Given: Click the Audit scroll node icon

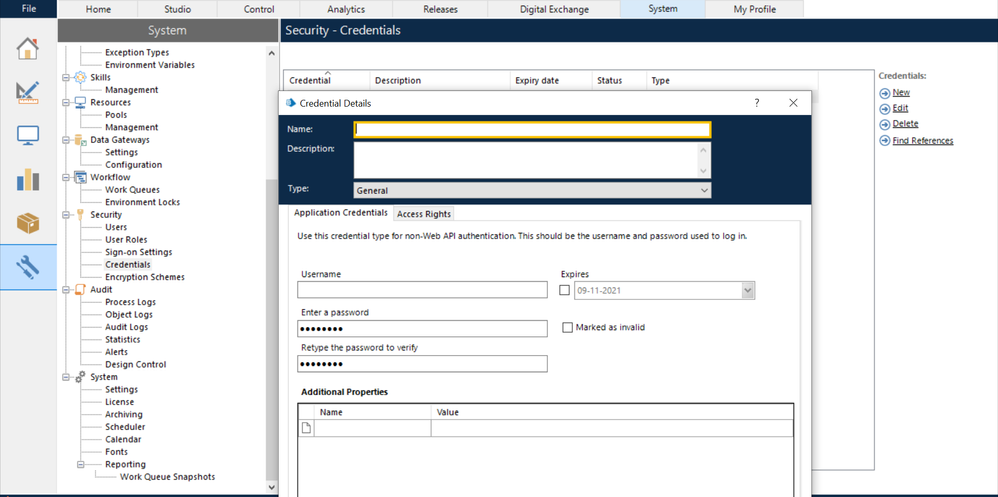Looking at the screenshot, I should tap(80, 290).
